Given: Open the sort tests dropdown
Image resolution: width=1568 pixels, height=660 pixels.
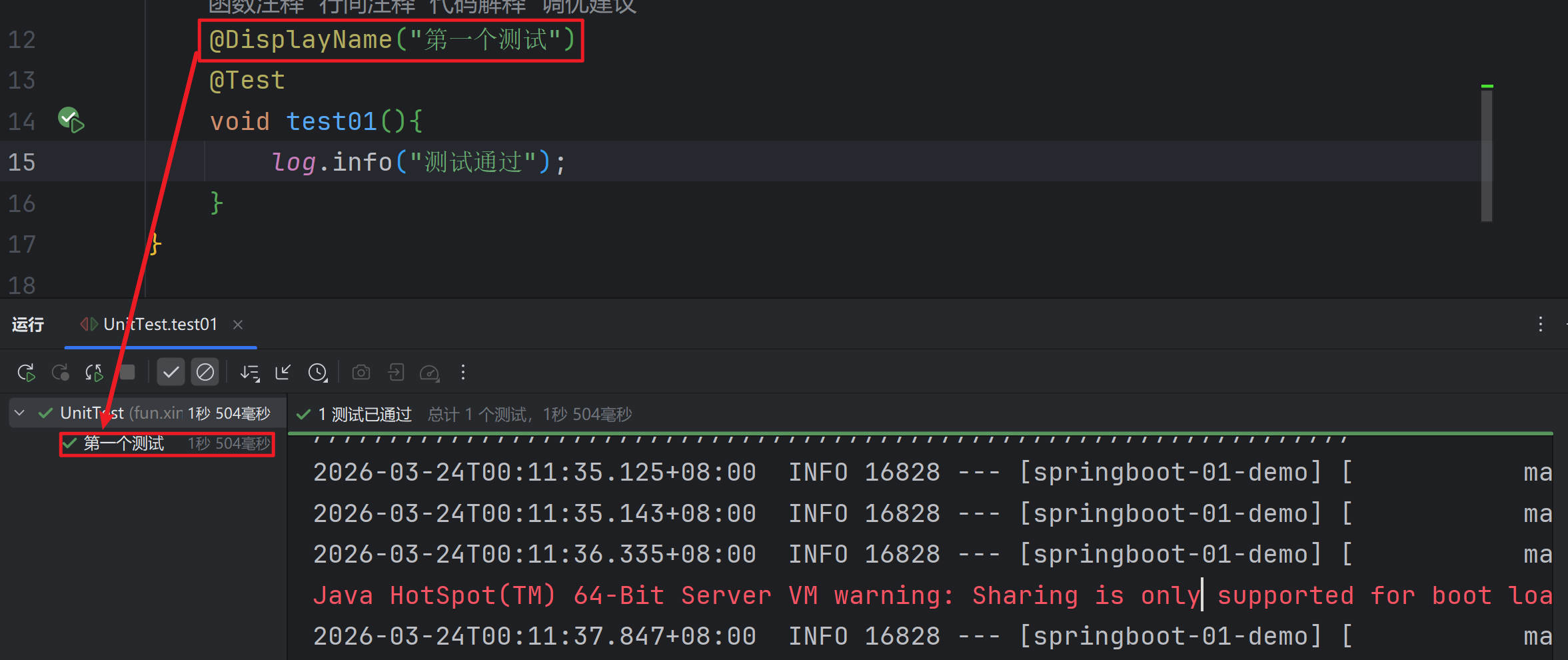Looking at the screenshot, I should click(250, 372).
